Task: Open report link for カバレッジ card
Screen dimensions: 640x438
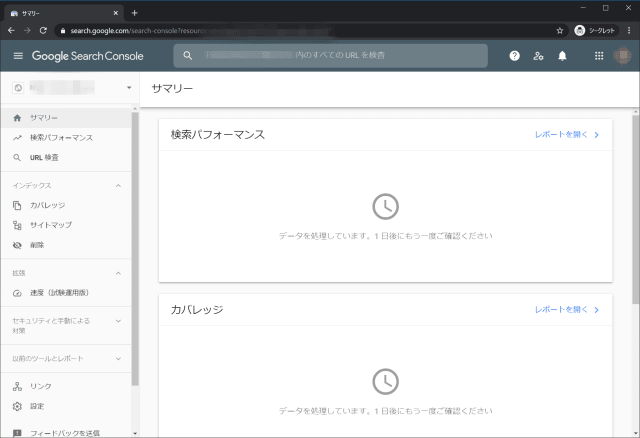Action: coord(567,310)
